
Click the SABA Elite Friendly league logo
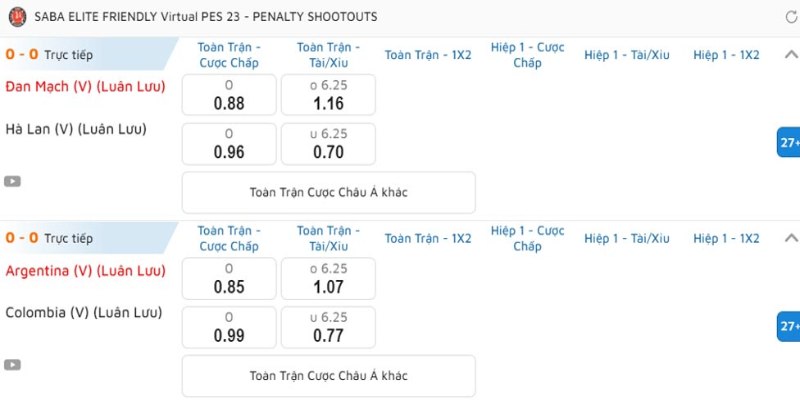(17, 17)
